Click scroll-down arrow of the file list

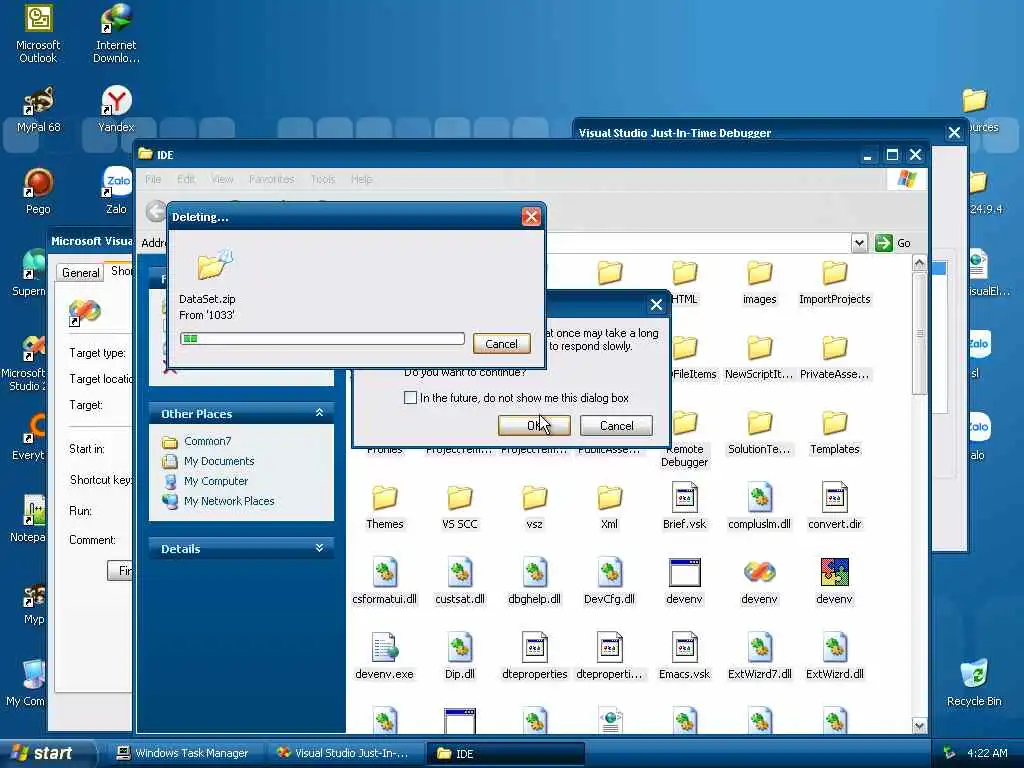pyautogui.click(x=919, y=725)
